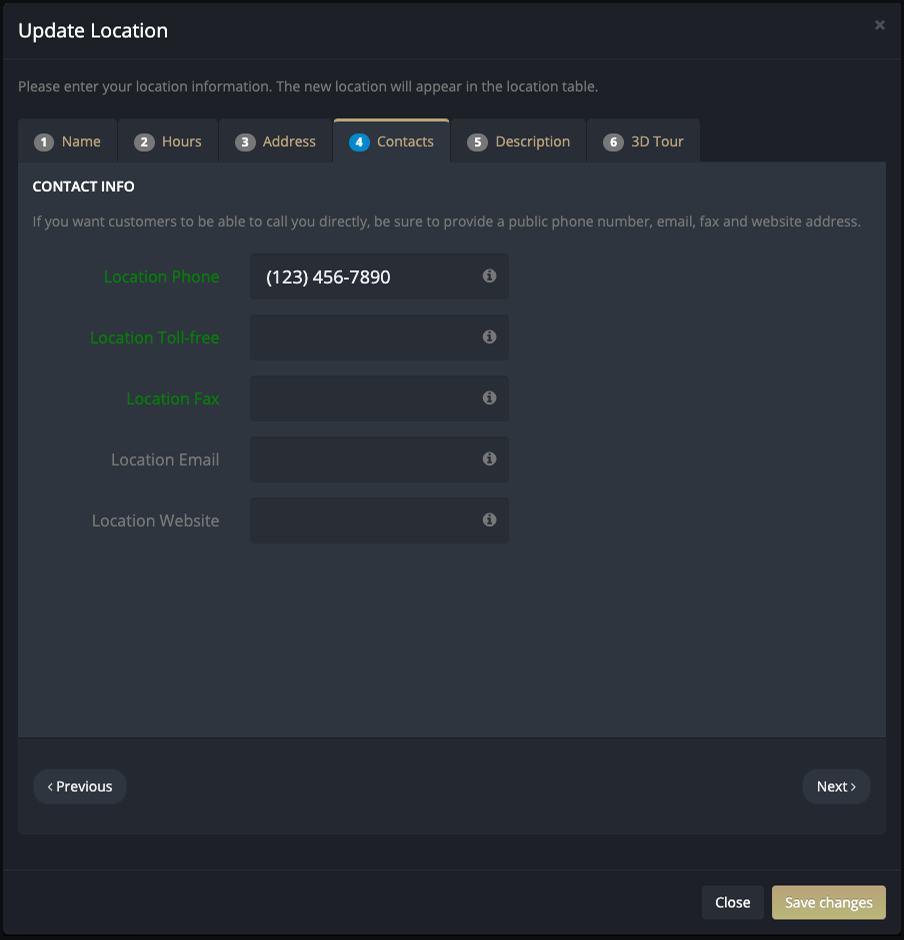Image resolution: width=904 pixels, height=940 pixels.
Task: Focus the Location Toll-free input
Action: tap(379, 338)
